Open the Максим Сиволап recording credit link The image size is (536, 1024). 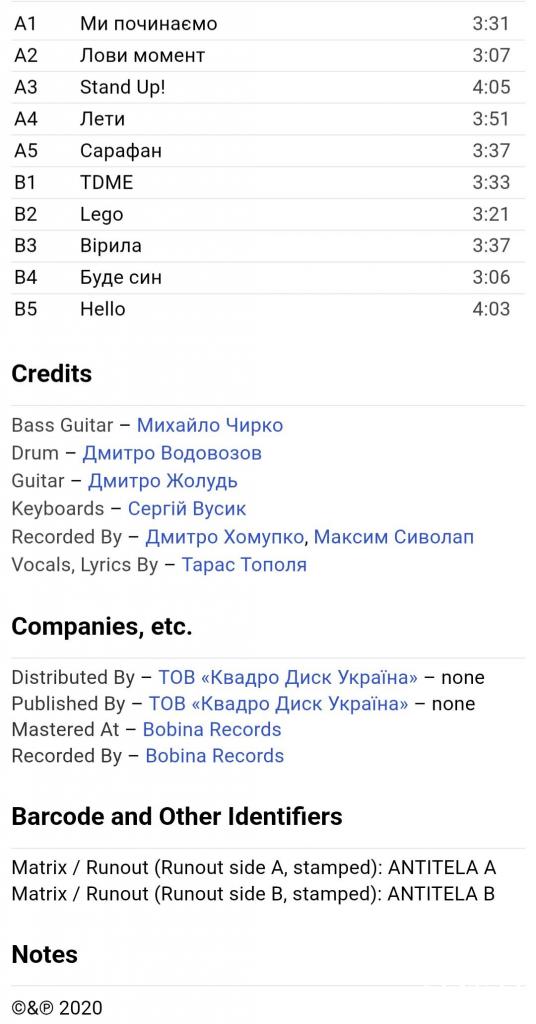coord(394,537)
